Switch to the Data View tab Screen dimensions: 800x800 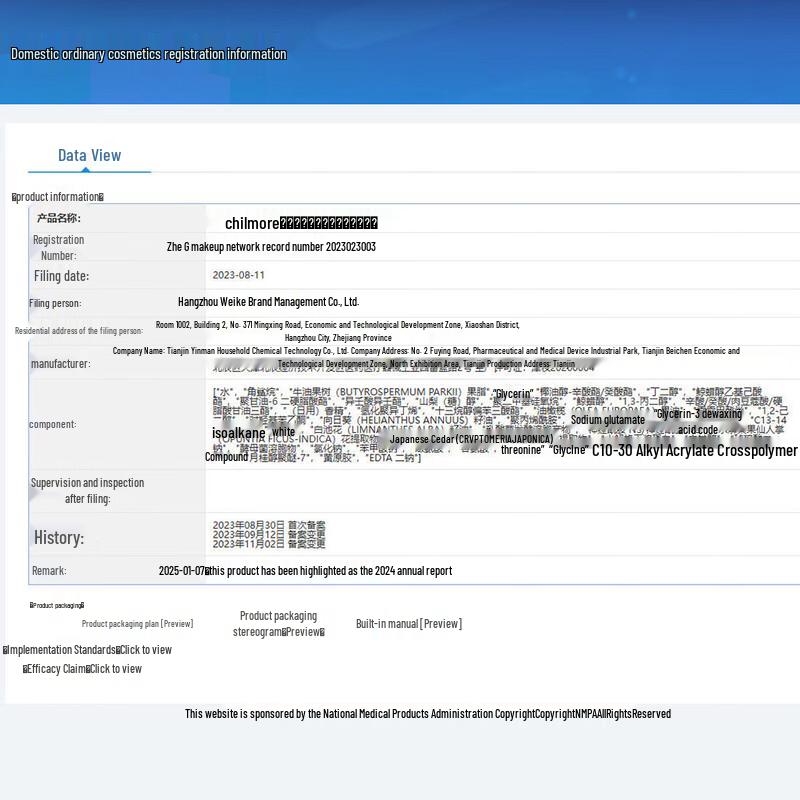click(x=89, y=156)
